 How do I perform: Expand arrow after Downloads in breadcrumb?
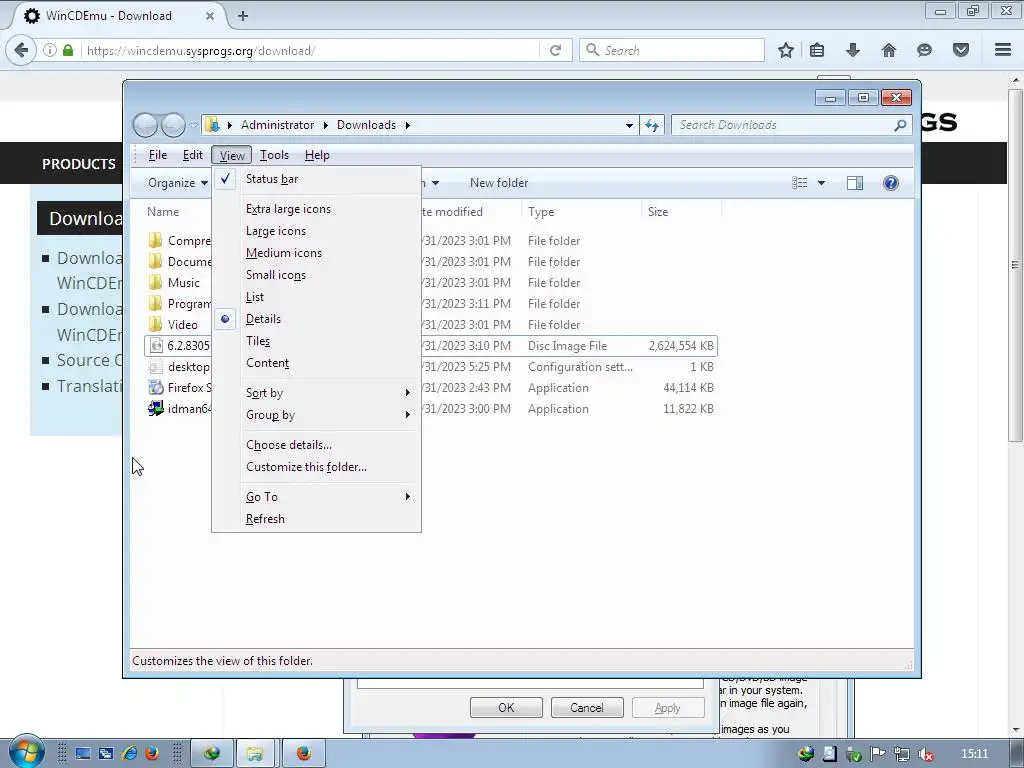pyautogui.click(x=408, y=125)
